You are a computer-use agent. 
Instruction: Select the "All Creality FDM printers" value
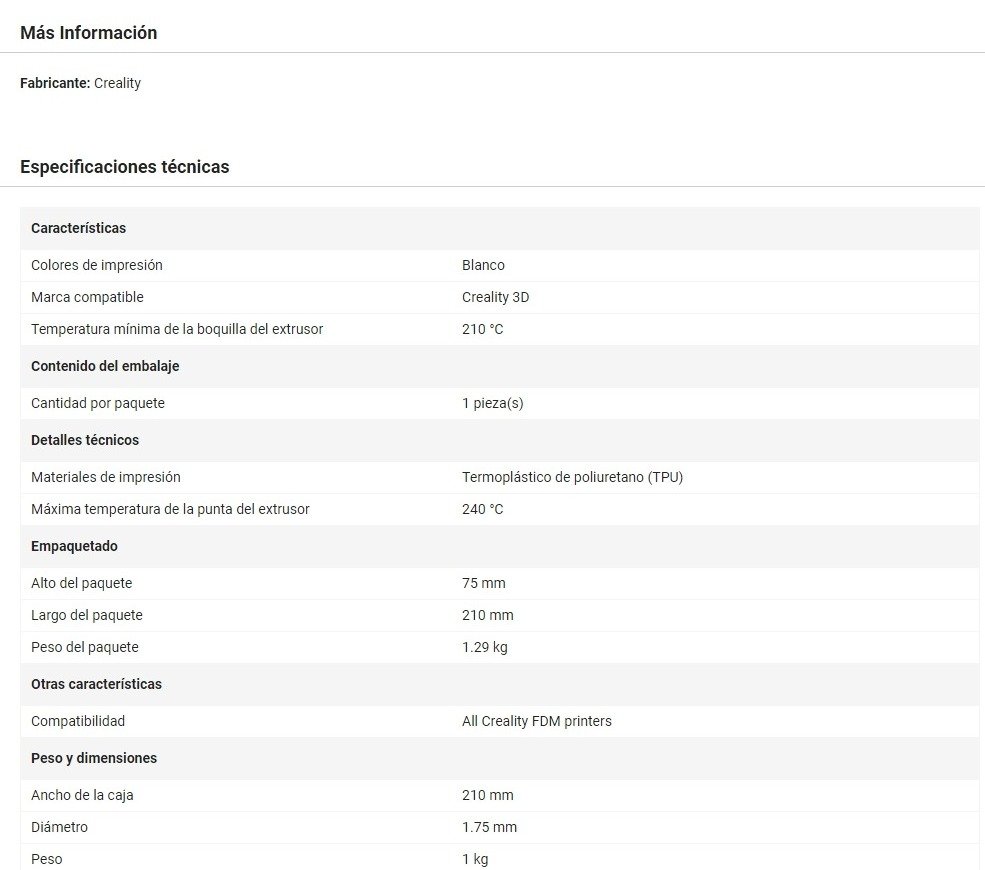coord(536,721)
